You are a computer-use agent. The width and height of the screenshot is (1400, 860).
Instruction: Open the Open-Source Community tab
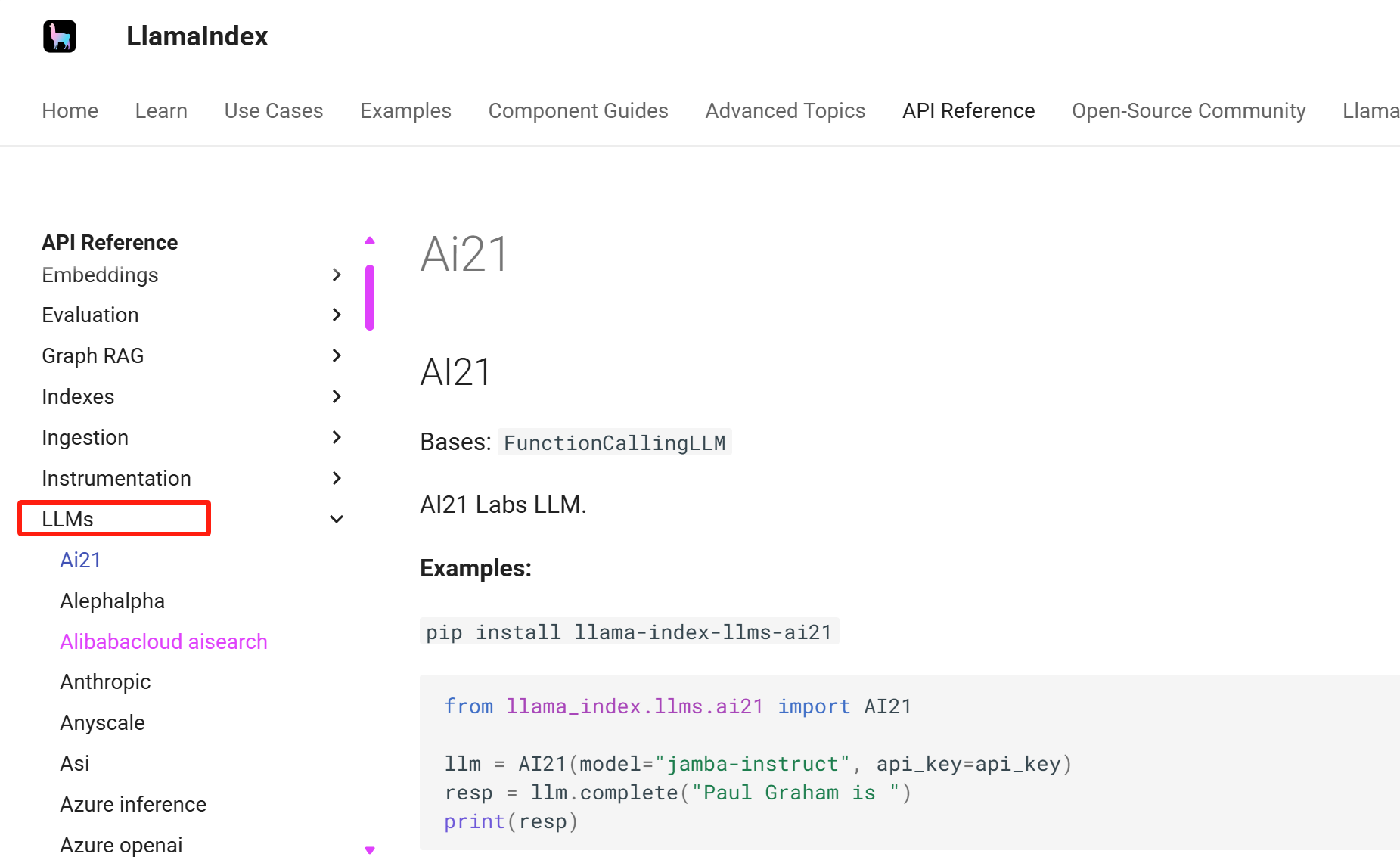coord(1188,110)
